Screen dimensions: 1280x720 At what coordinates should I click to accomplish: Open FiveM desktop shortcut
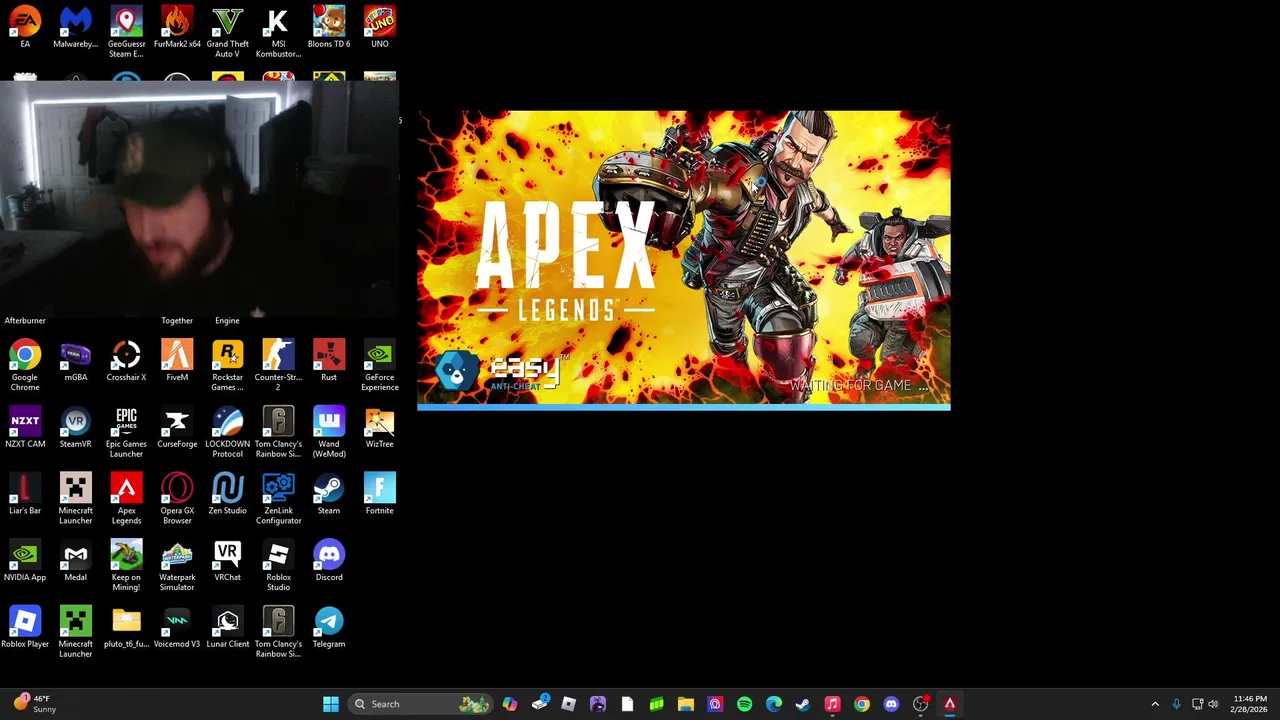177,360
